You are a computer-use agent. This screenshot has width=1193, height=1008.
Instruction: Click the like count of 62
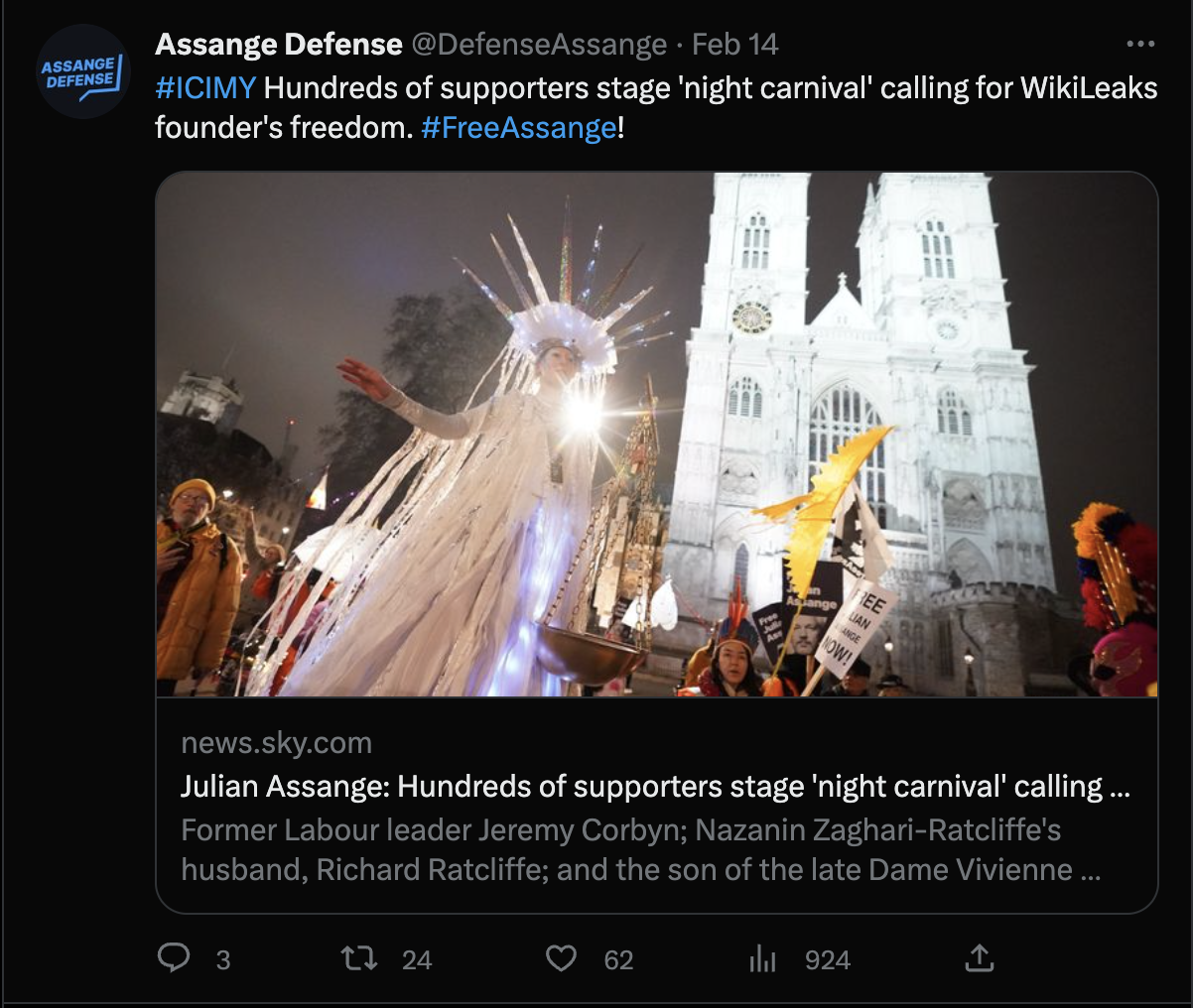click(618, 960)
